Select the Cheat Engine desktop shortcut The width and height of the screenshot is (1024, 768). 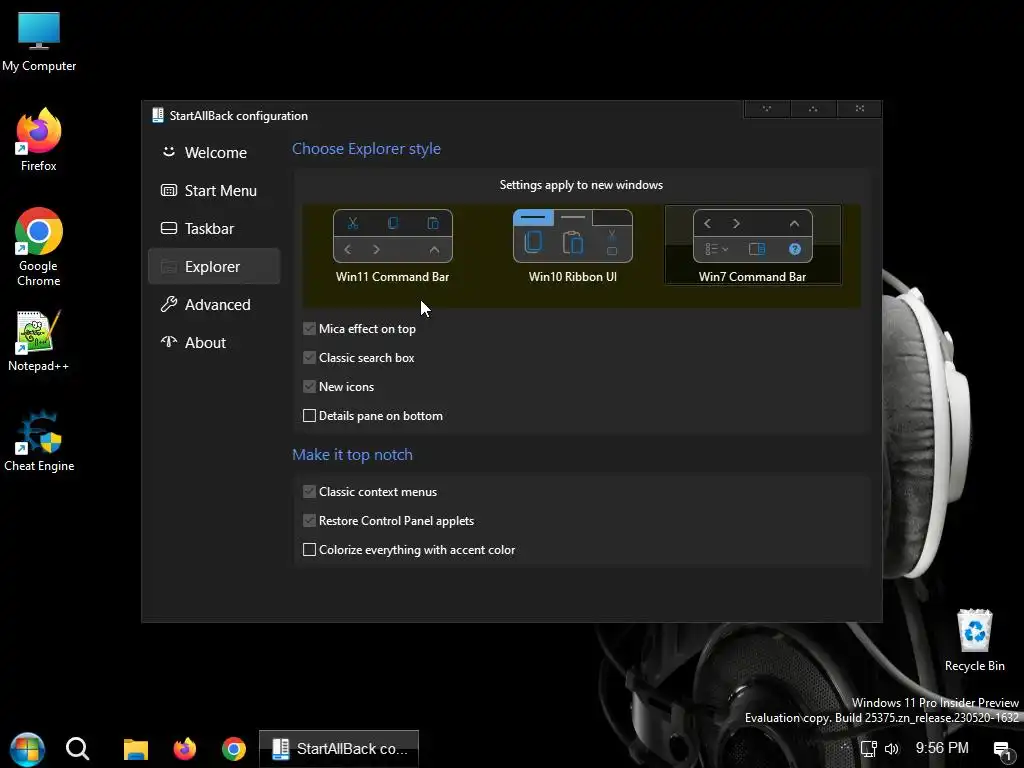click(x=39, y=441)
